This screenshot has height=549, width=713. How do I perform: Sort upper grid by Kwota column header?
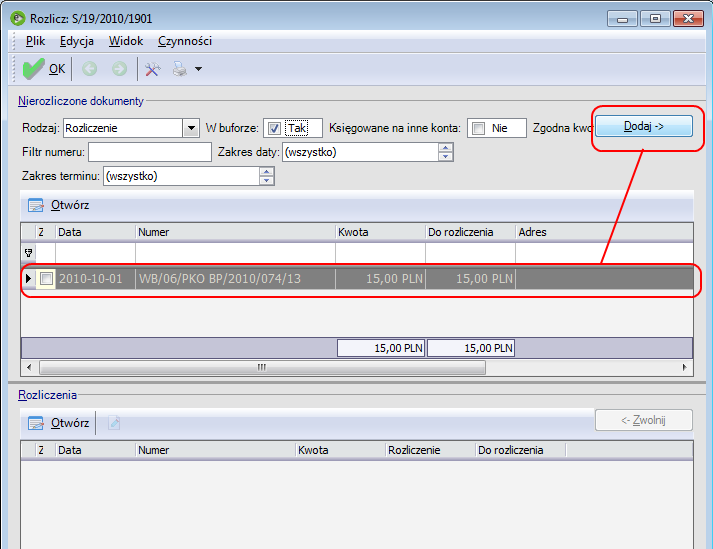[380, 232]
